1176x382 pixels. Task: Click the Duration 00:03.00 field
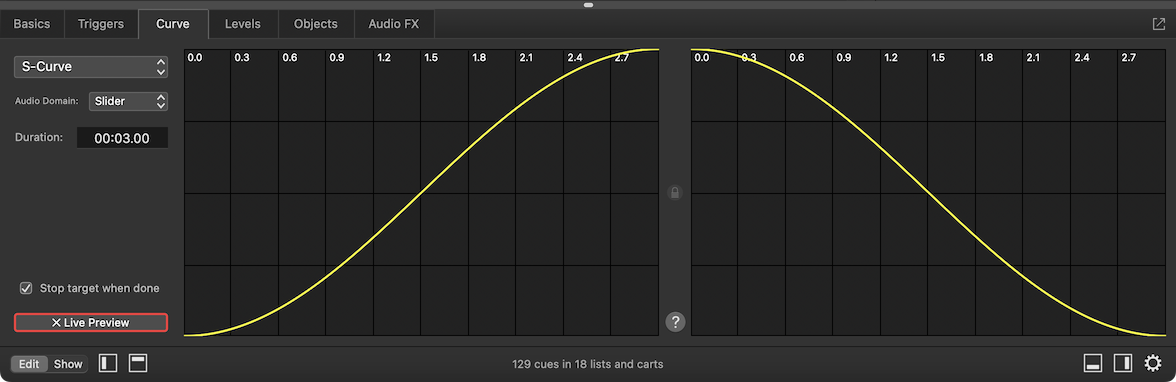click(x=122, y=138)
